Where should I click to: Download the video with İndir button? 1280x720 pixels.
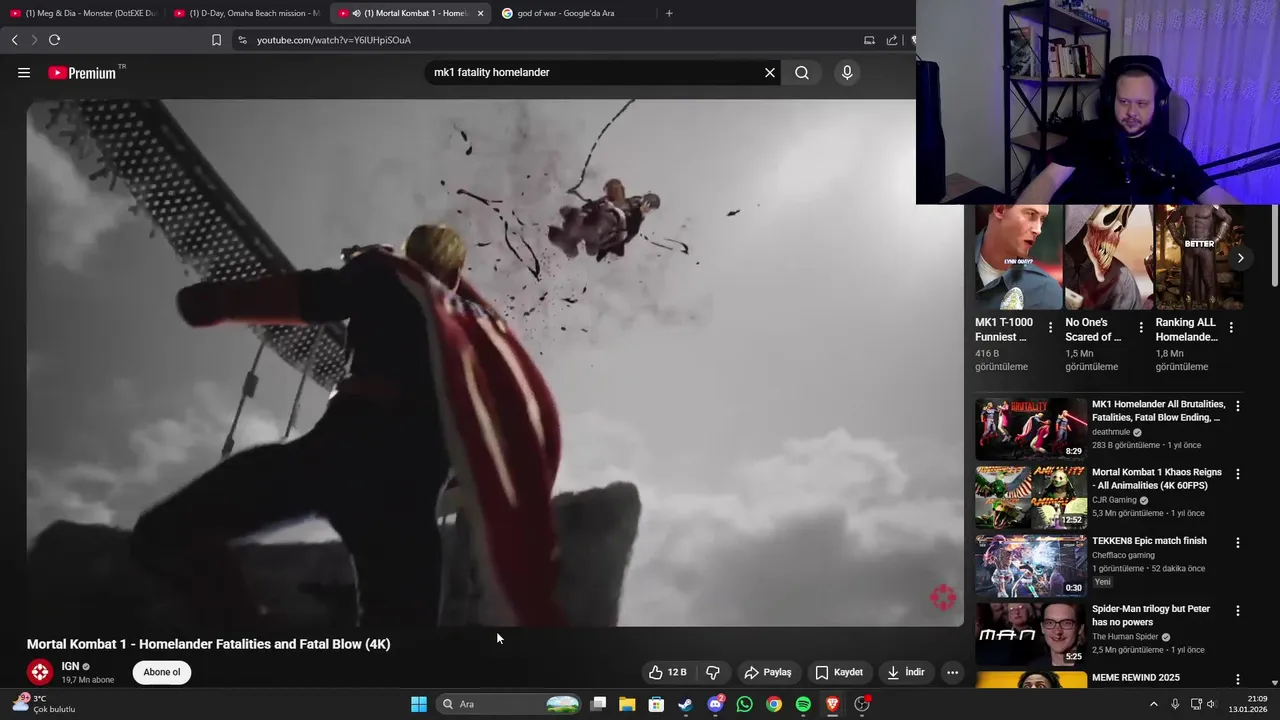(x=906, y=672)
